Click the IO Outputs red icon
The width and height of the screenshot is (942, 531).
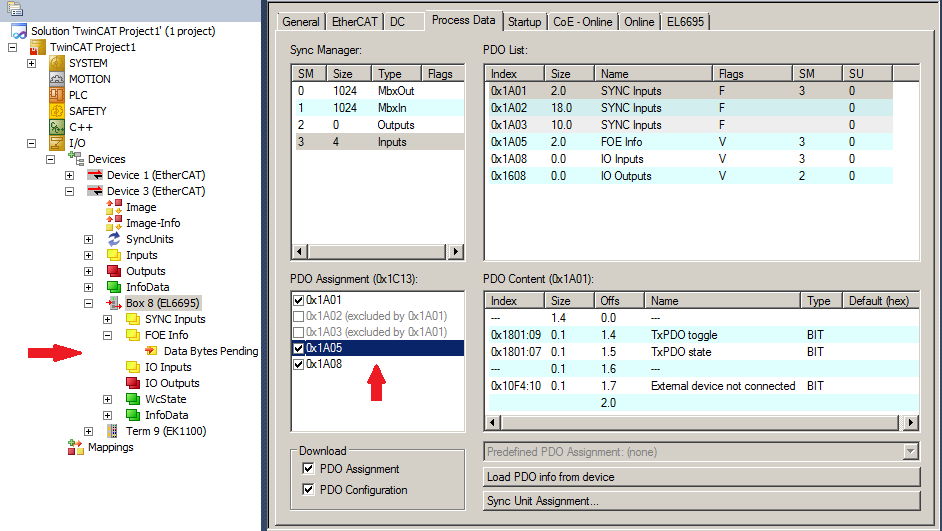click(x=133, y=383)
